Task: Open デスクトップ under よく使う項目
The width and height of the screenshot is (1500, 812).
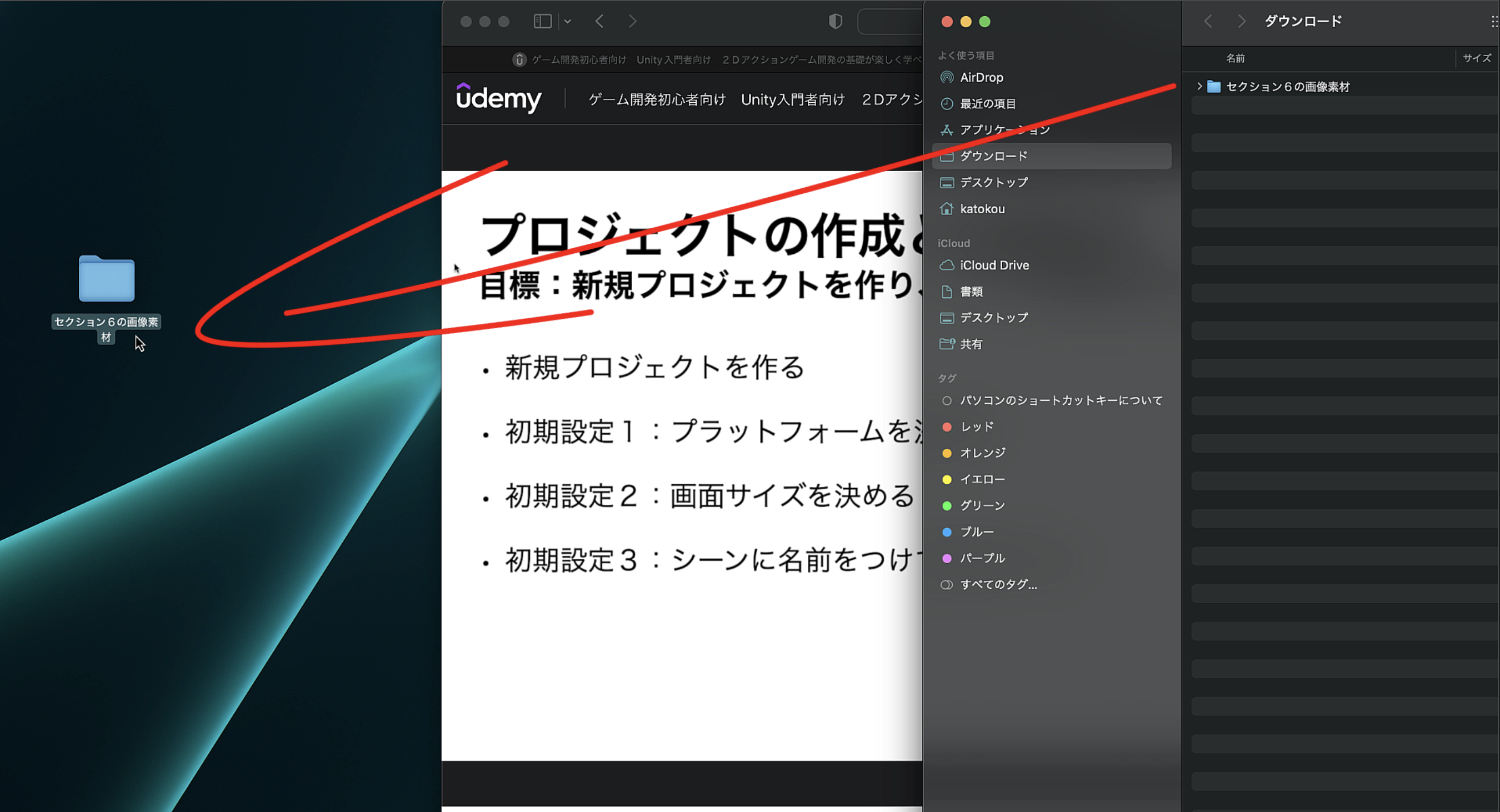Action: point(1051,182)
